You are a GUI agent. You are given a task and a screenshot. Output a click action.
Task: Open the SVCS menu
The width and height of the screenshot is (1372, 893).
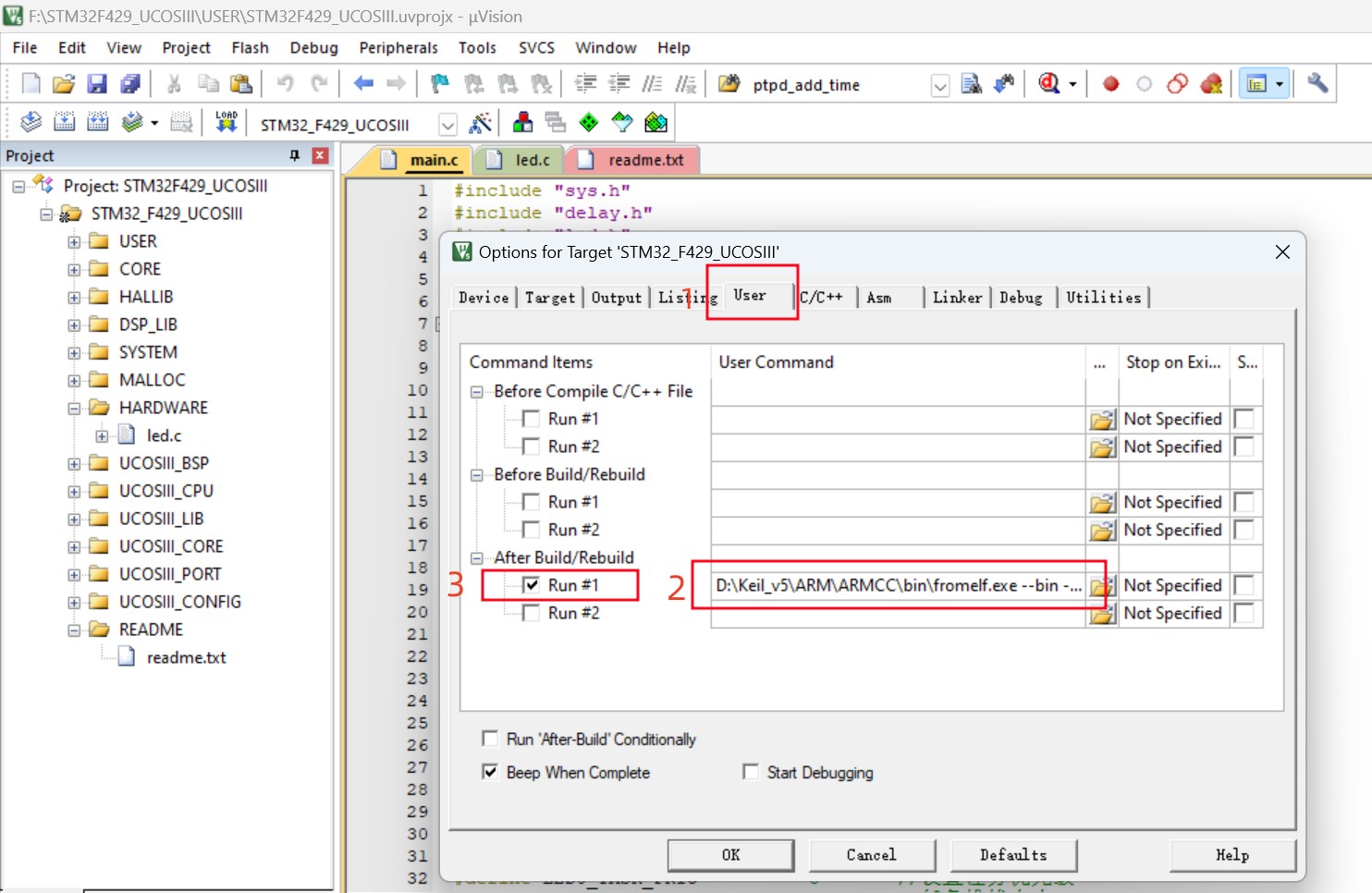point(536,48)
